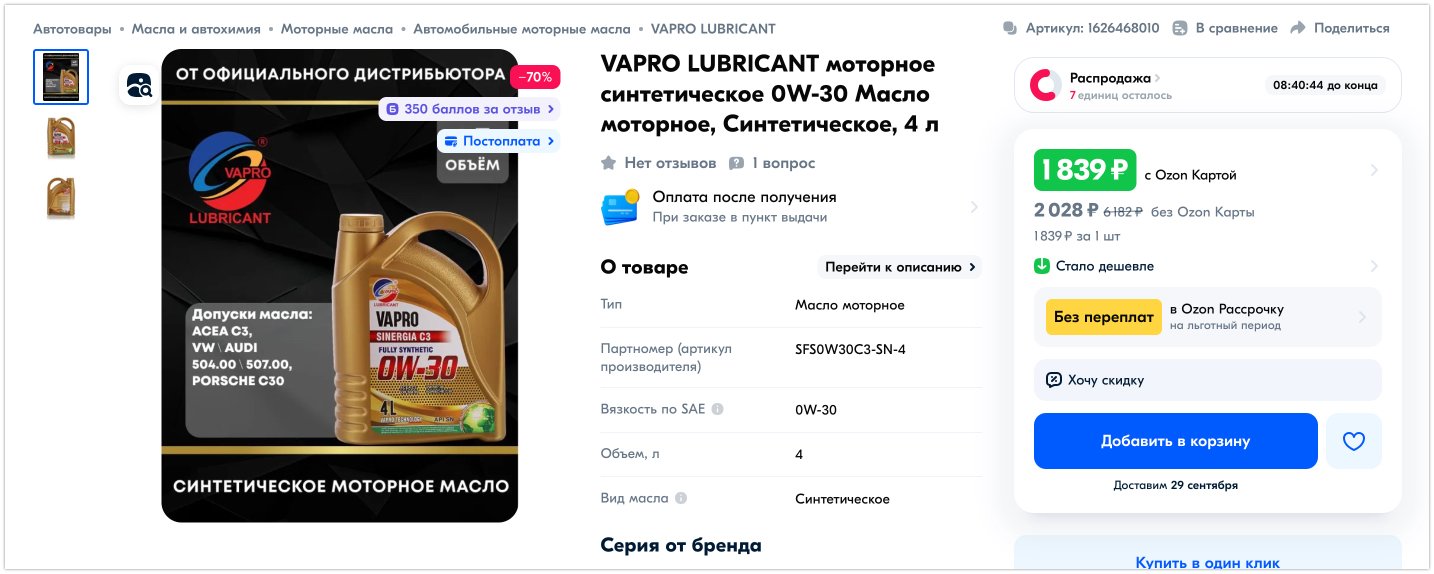Click Добавить в корзину button
This screenshot has height=574, width=1434.
tap(1176, 441)
